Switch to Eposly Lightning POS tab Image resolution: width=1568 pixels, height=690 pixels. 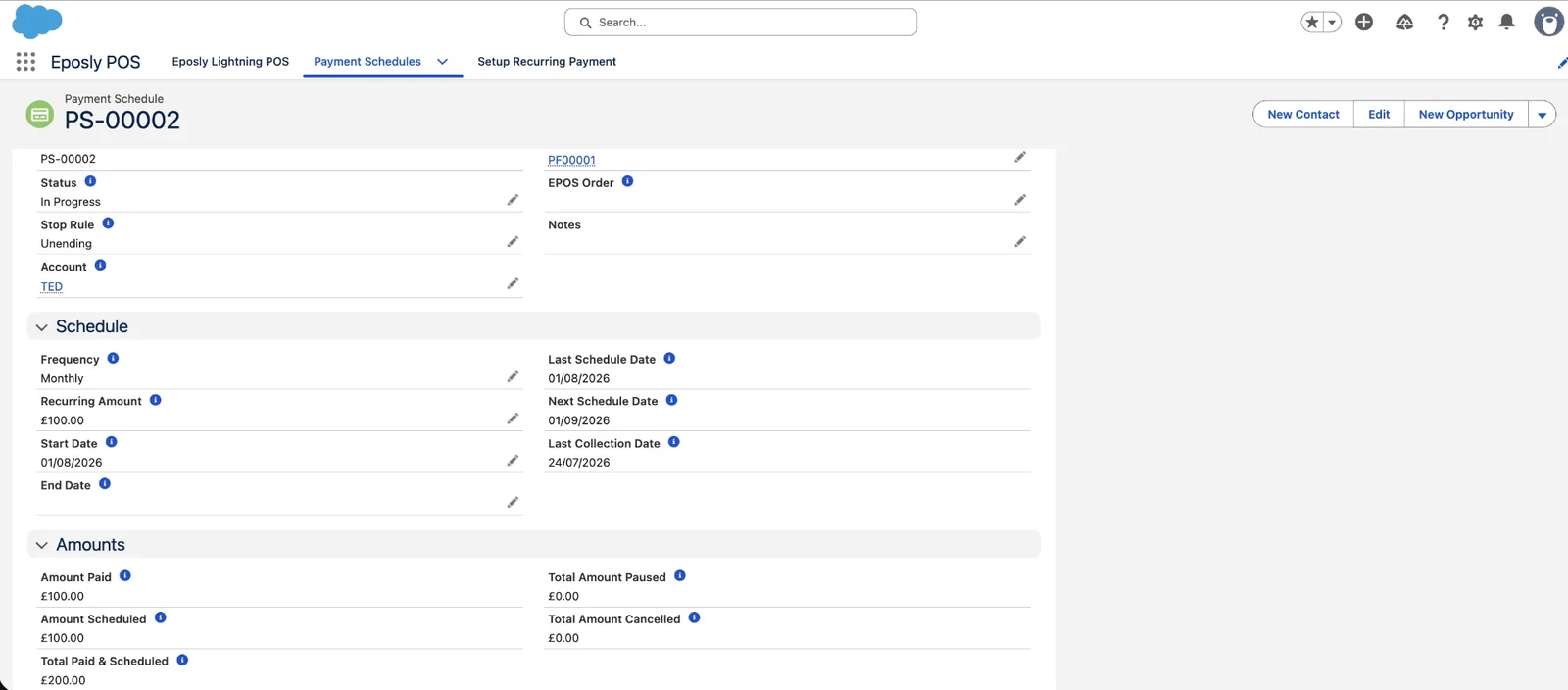(x=230, y=61)
